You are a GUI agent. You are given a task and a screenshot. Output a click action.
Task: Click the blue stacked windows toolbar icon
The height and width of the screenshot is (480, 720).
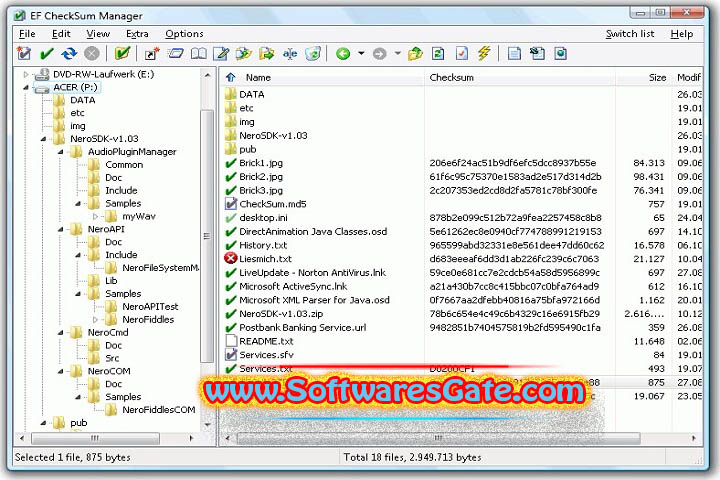coord(175,54)
